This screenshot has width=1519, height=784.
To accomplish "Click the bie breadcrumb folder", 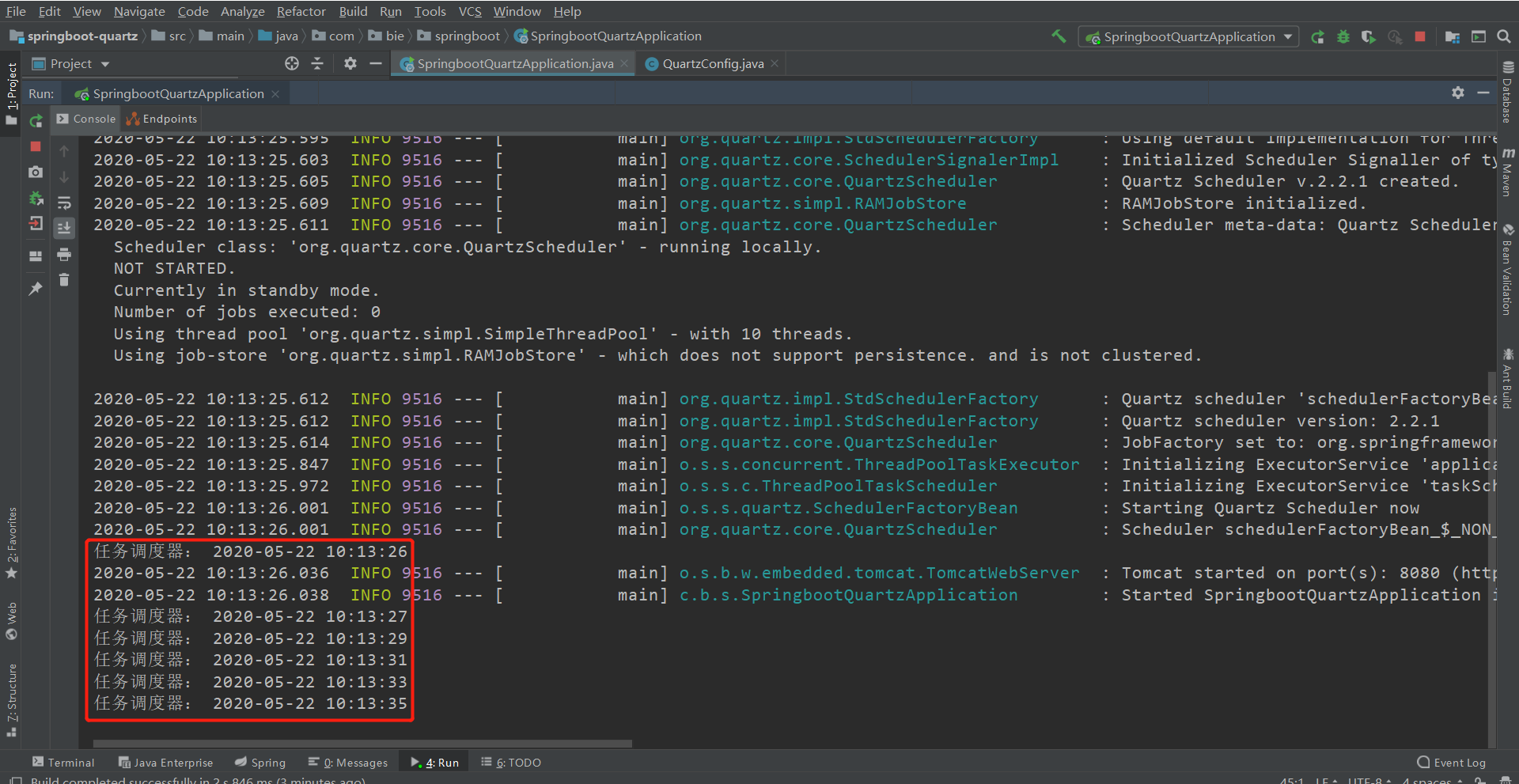I will point(387,36).
